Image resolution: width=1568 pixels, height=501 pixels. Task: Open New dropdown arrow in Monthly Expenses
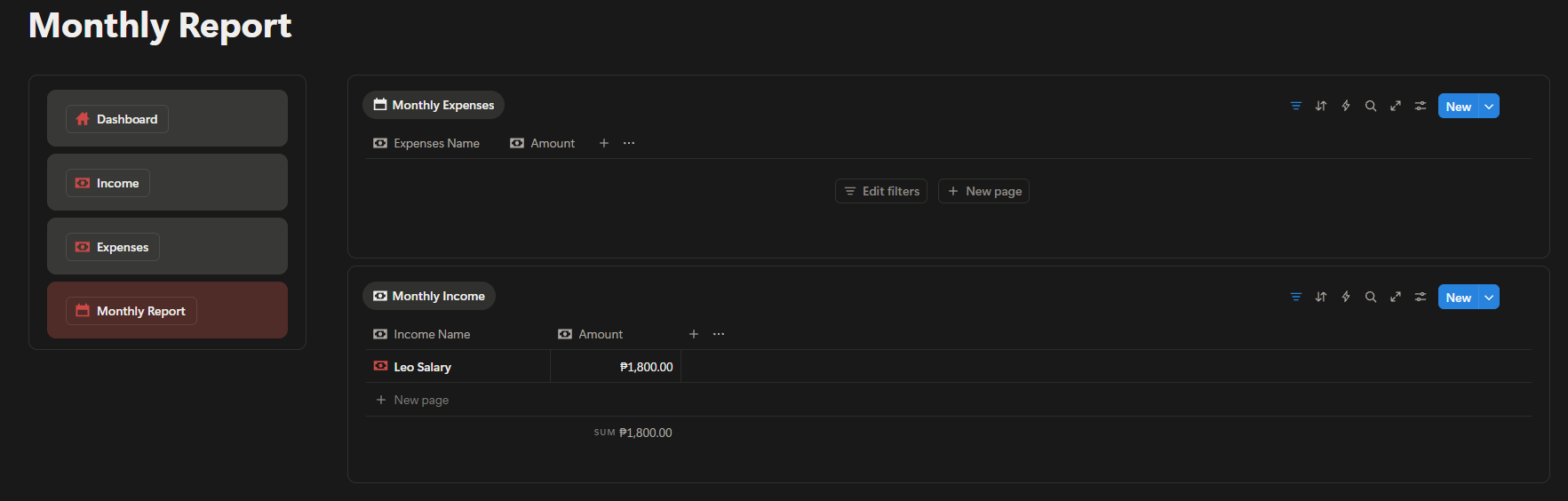(x=1489, y=107)
